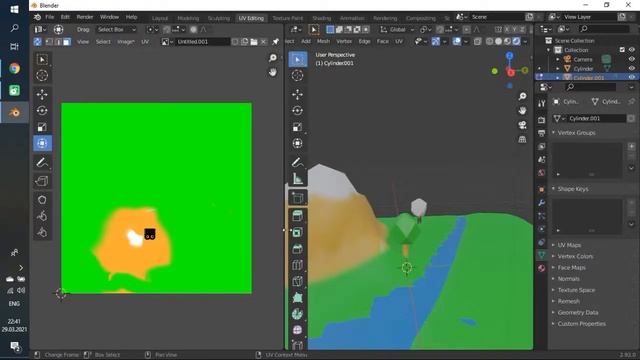Expand the Geometry Data panel
Image resolution: width=640 pixels, height=360 pixels.
(553, 312)
